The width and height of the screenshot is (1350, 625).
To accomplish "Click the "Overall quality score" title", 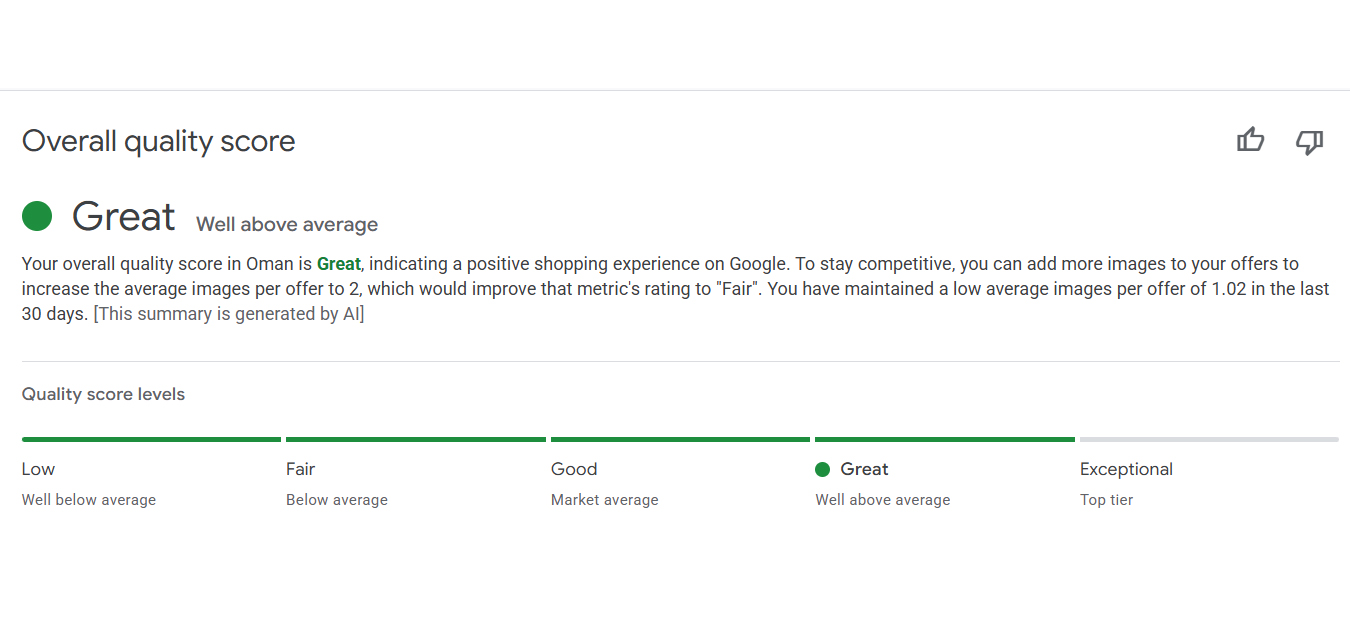I will point(159,142).
